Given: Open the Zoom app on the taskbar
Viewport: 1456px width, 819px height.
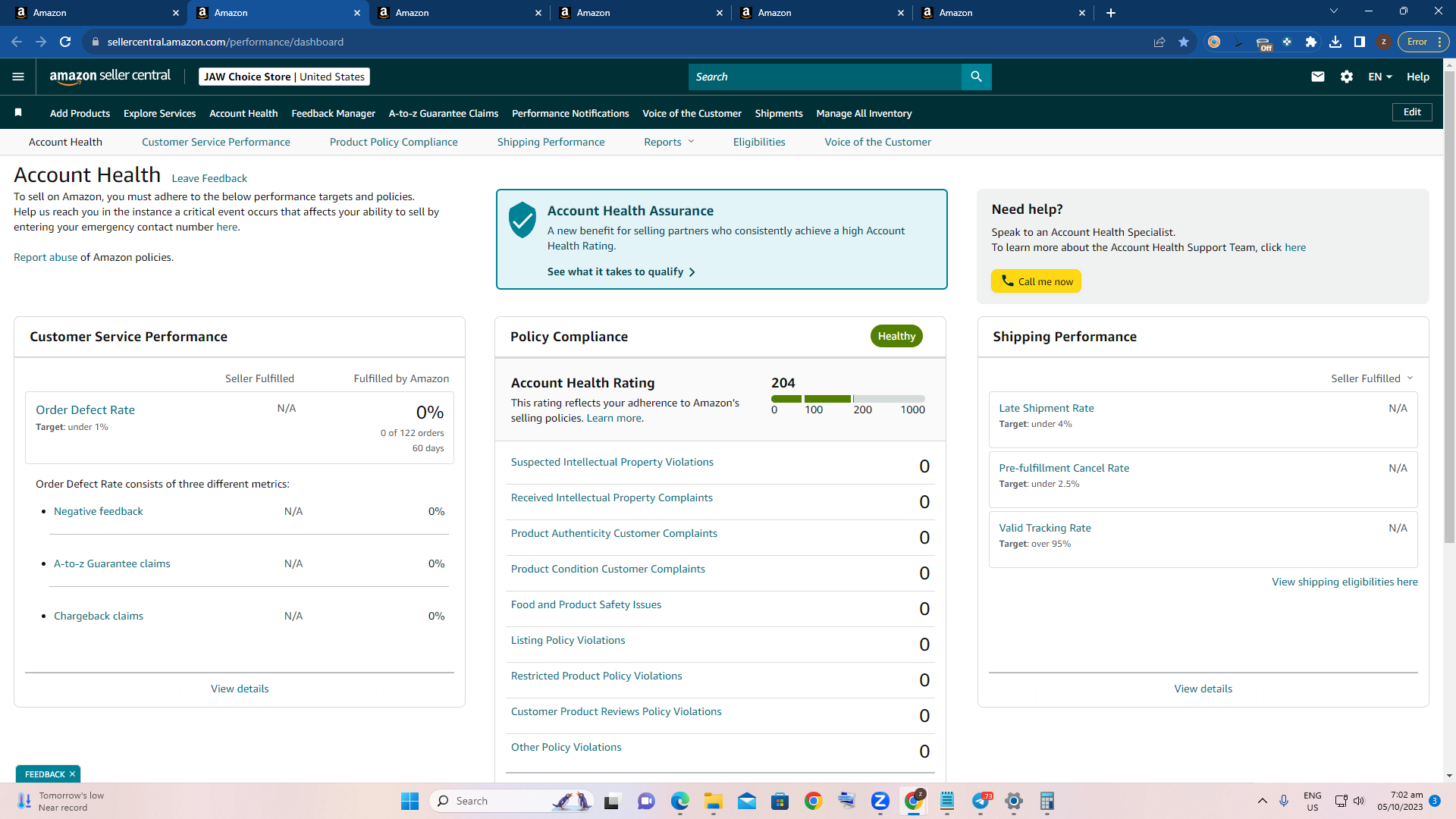Looking at the screenshot, I should click(x=880, y=801).
